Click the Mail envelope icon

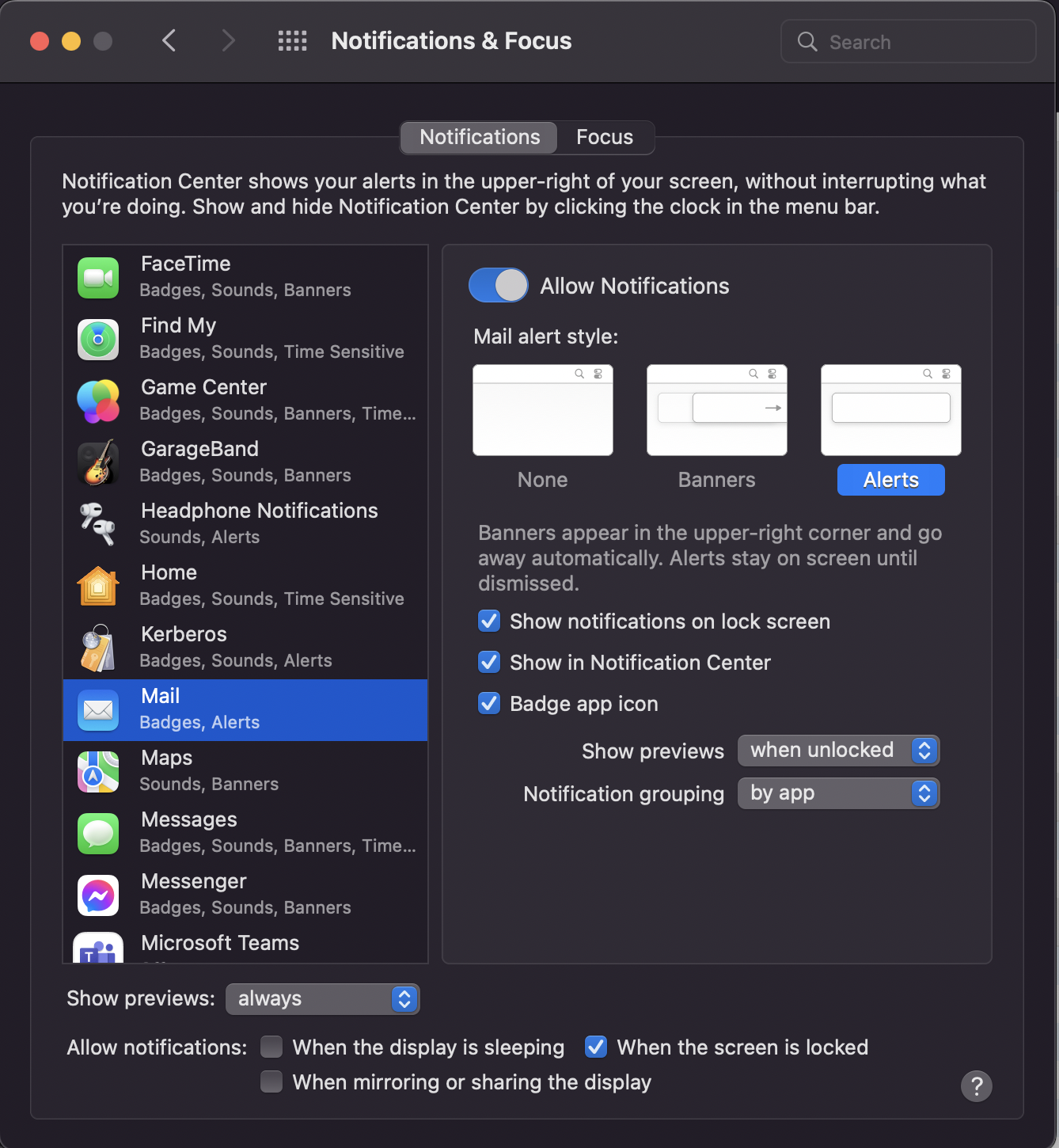(98, 710)
